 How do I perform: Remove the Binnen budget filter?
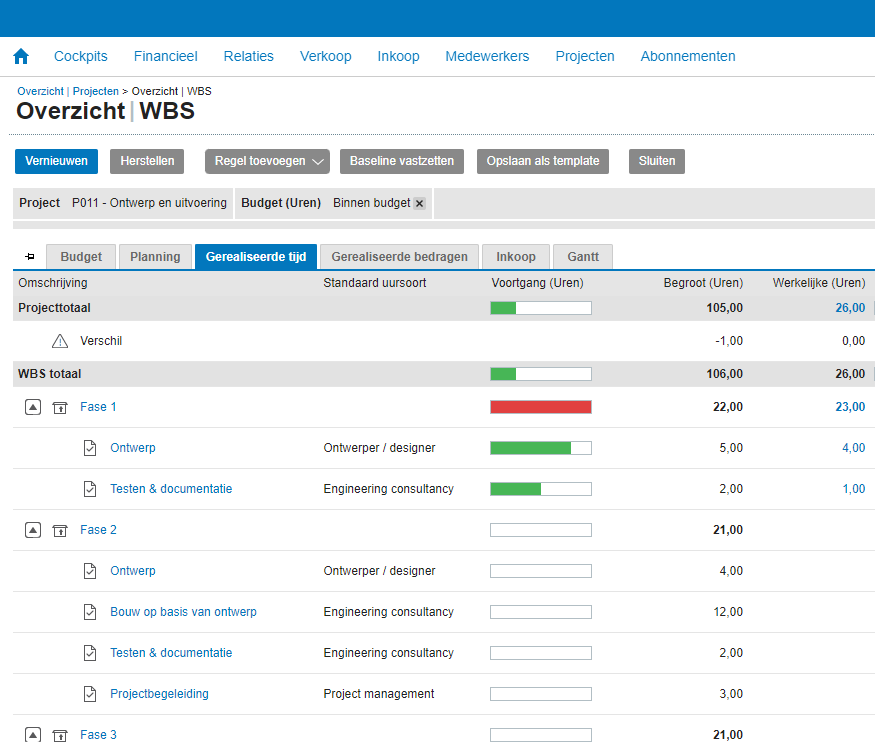tap(420, 203)
